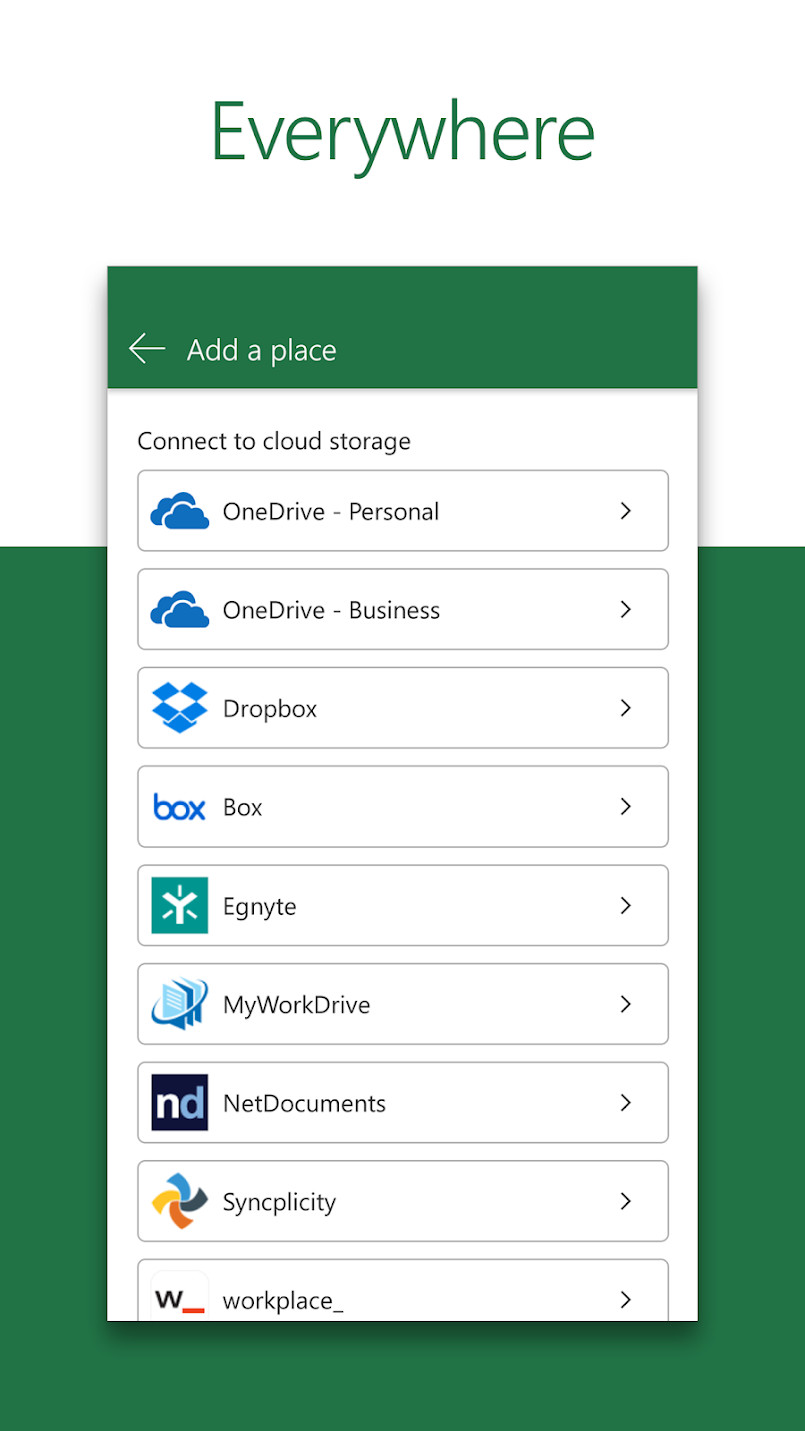
Task: Select the NetDocuments label text
Action: point(304,1103)
